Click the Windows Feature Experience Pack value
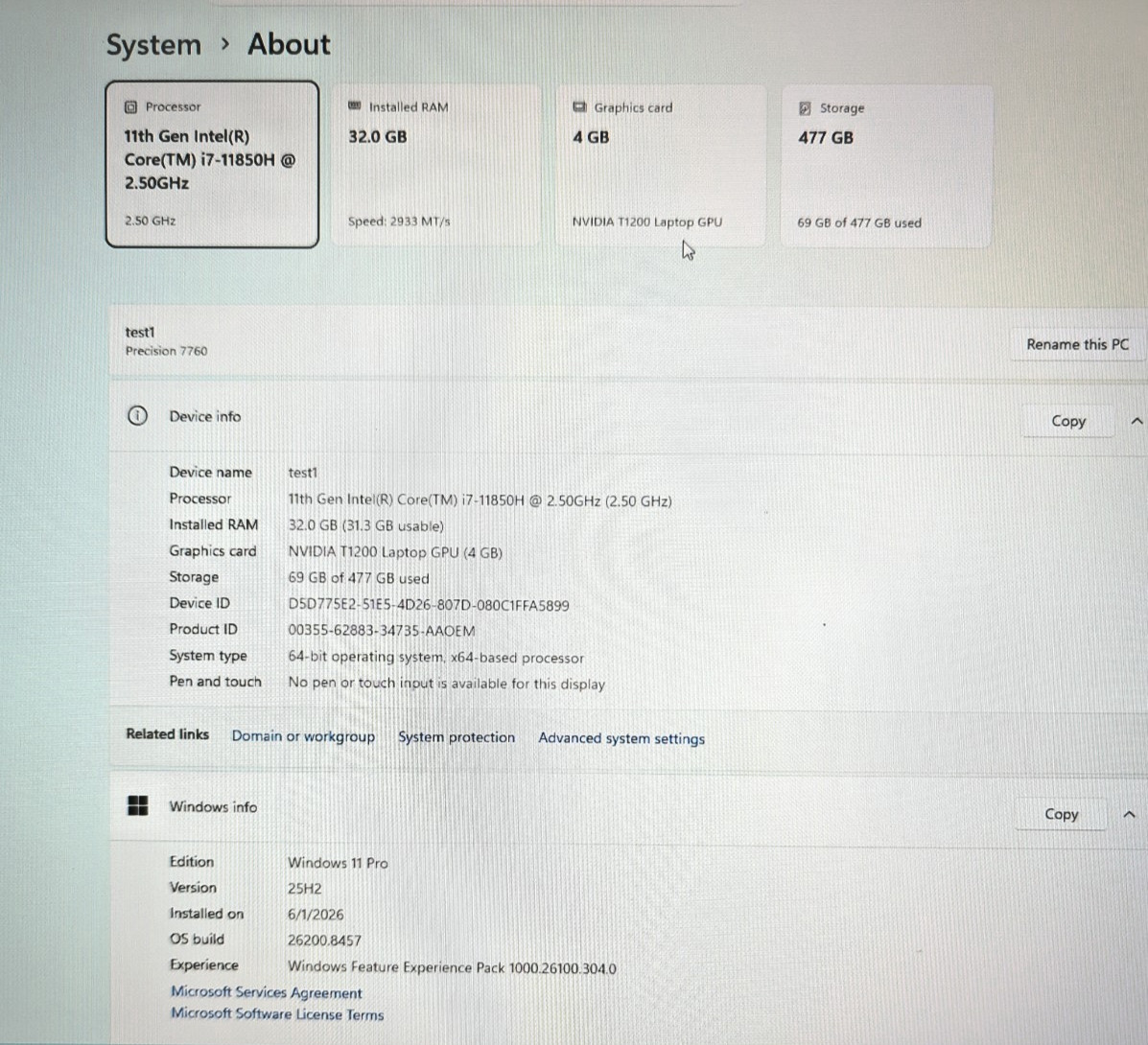The height and width of the screenshot is (1045, 1148). point(452,967)
